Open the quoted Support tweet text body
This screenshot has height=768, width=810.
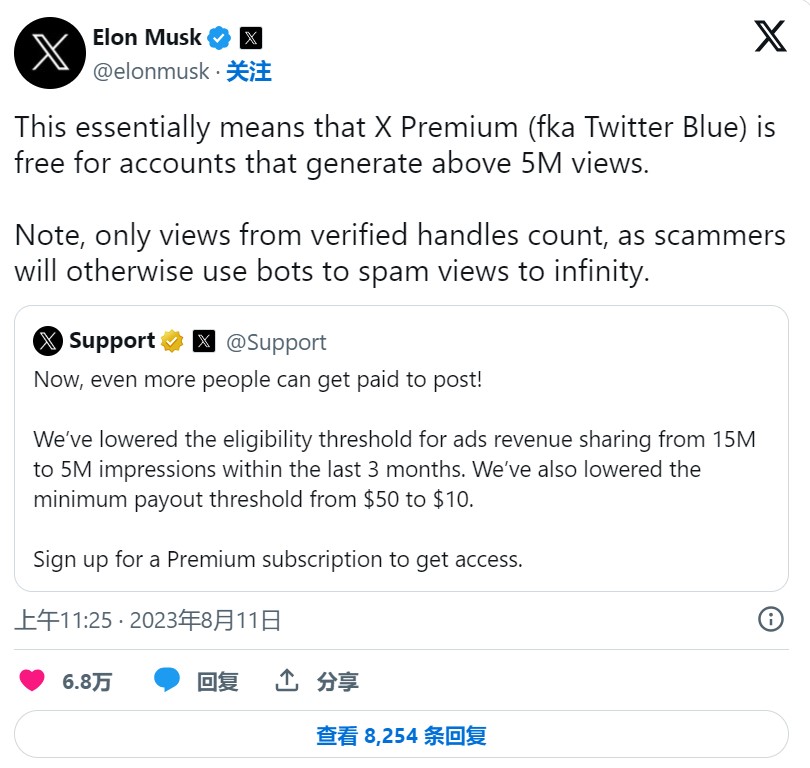click(x=395, y=469)
